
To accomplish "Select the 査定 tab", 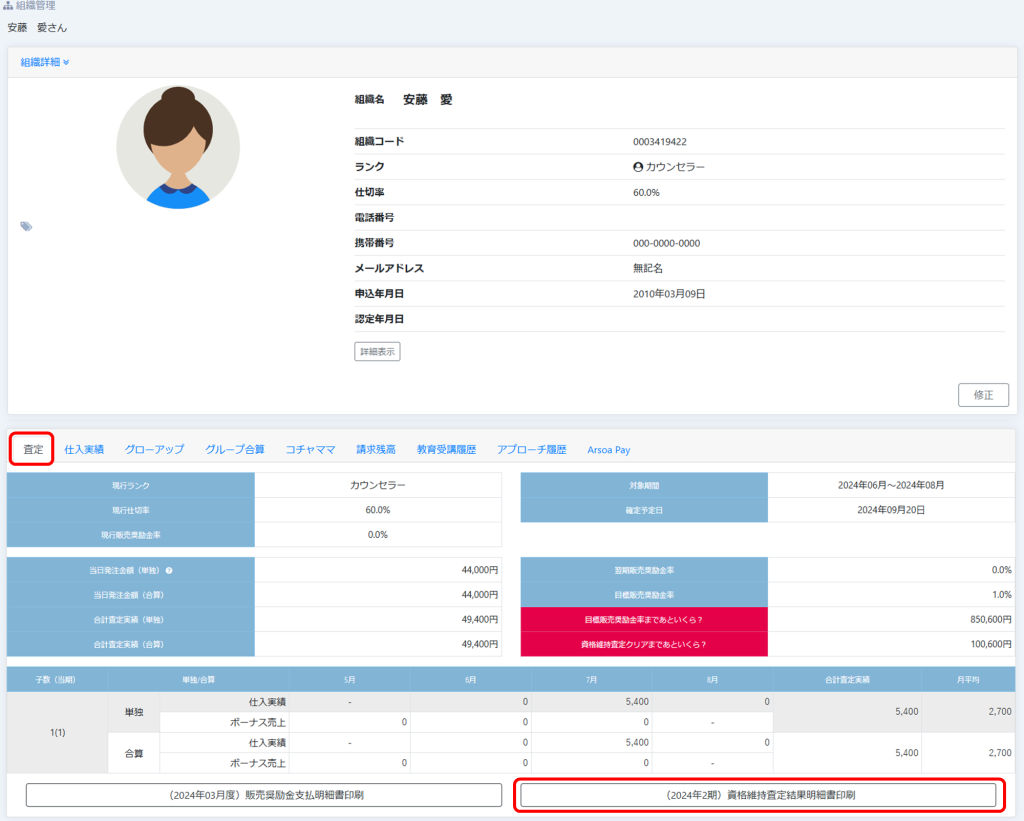I will tap(33, 450).
